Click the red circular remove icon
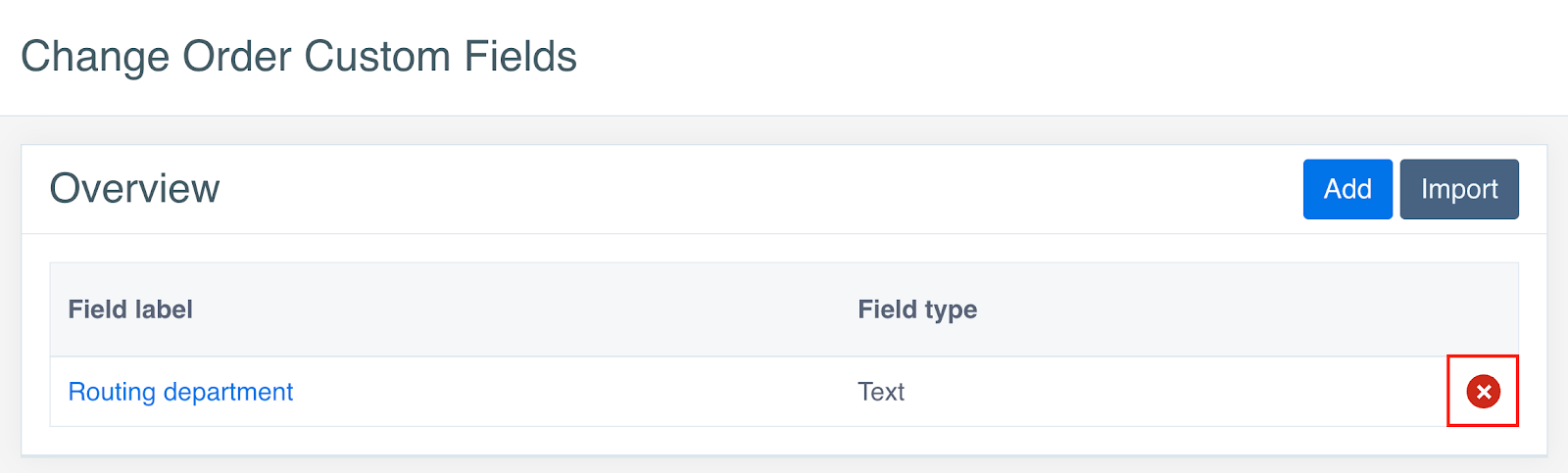Image resolution: width=1568 pixels, height=473 pixels. 1483,392
